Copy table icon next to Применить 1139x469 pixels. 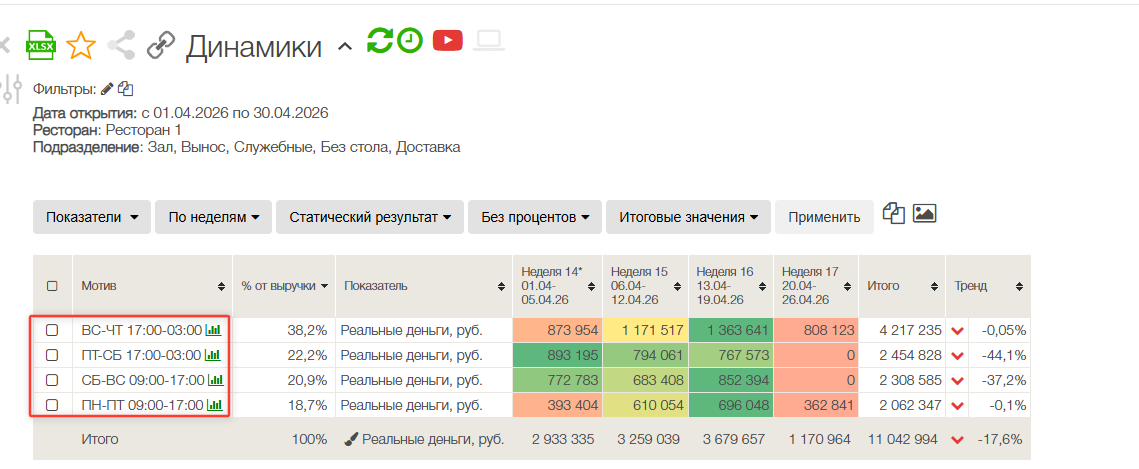[x=893, y=213]
